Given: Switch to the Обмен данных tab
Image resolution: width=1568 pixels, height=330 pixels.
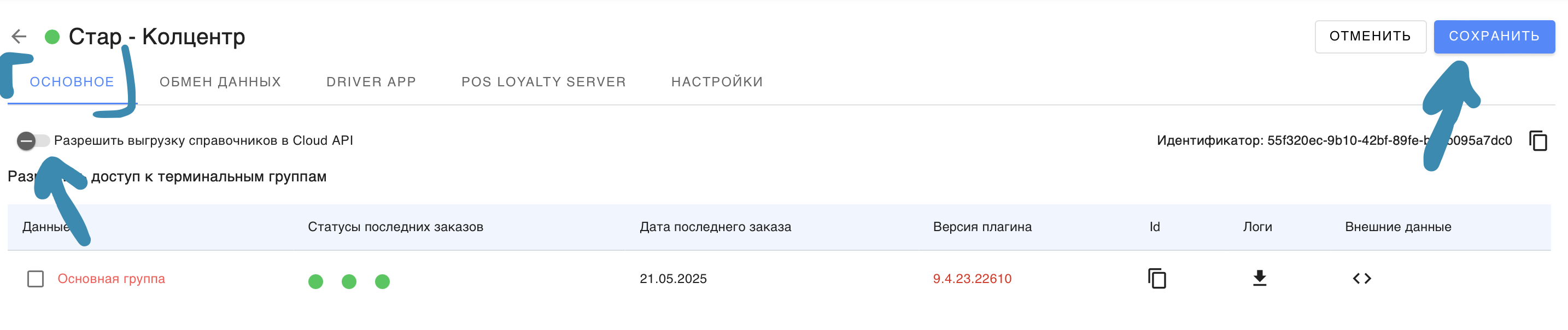Looking at the screenshot, I should coord(220,82).
